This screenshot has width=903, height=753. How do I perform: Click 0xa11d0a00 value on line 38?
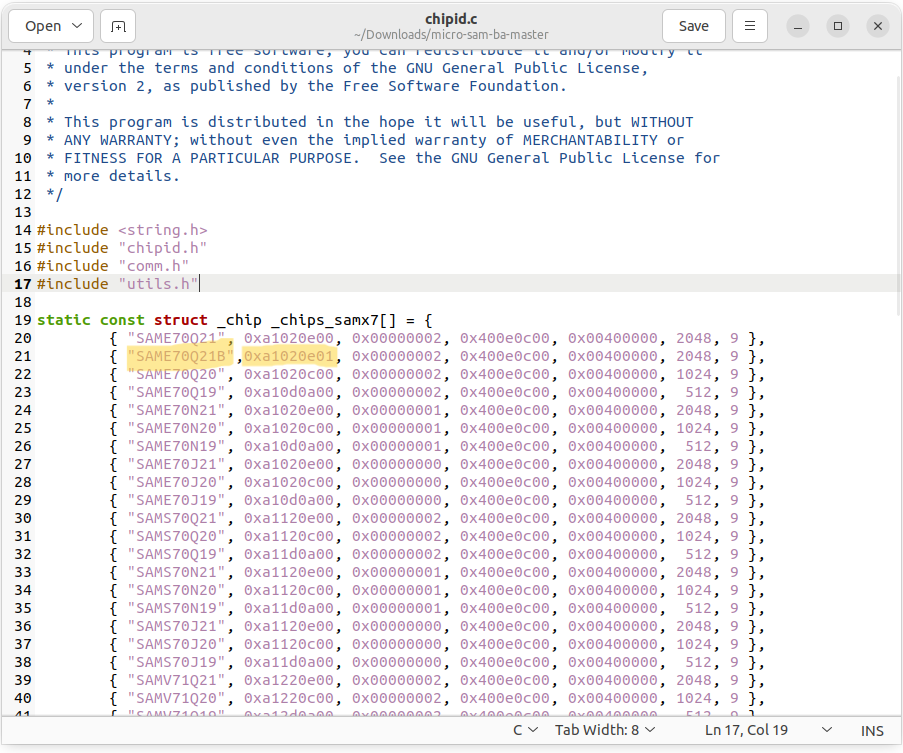pos(289,662)
